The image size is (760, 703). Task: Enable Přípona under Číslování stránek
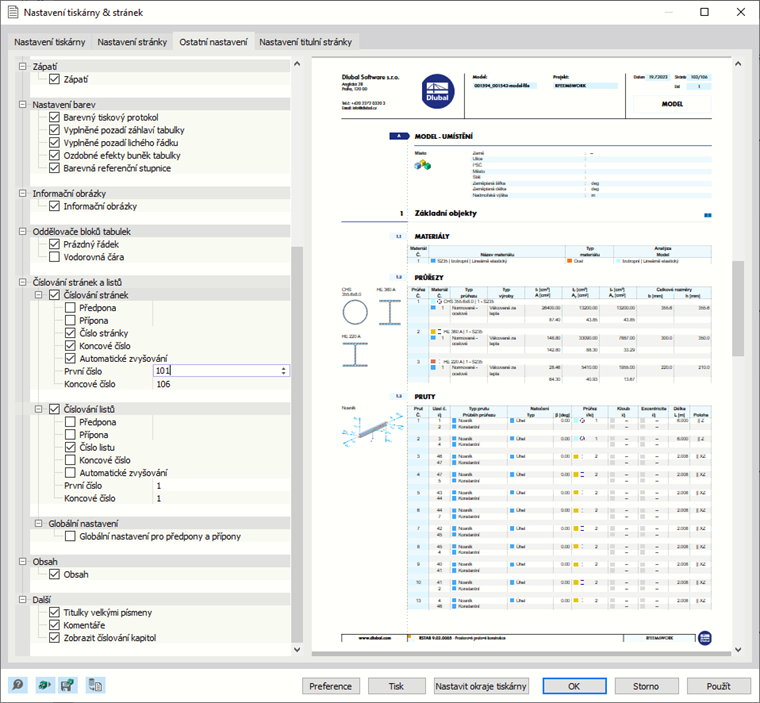point(70,320)
